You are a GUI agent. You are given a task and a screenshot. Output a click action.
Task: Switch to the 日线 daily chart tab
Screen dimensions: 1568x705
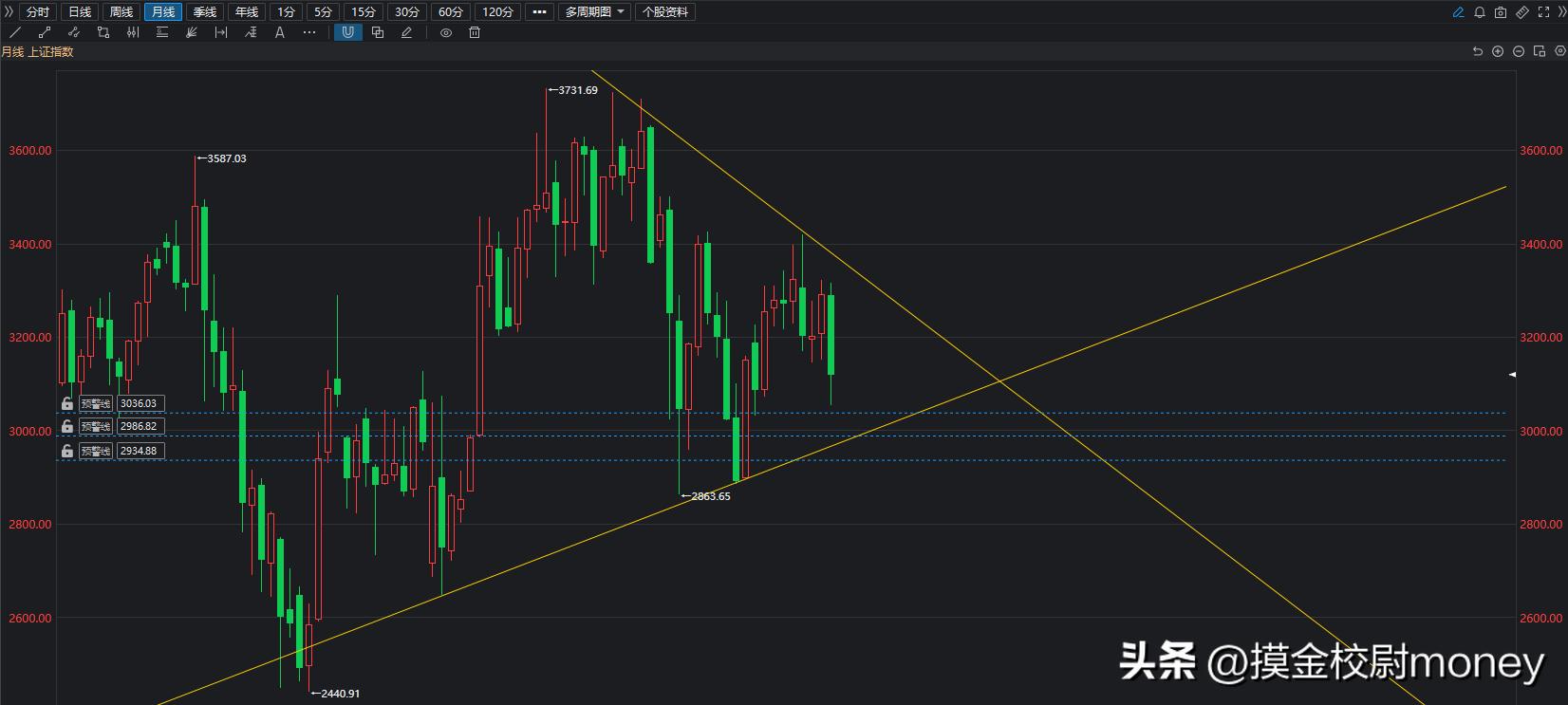pyautogui.click(x=80, y=12)
